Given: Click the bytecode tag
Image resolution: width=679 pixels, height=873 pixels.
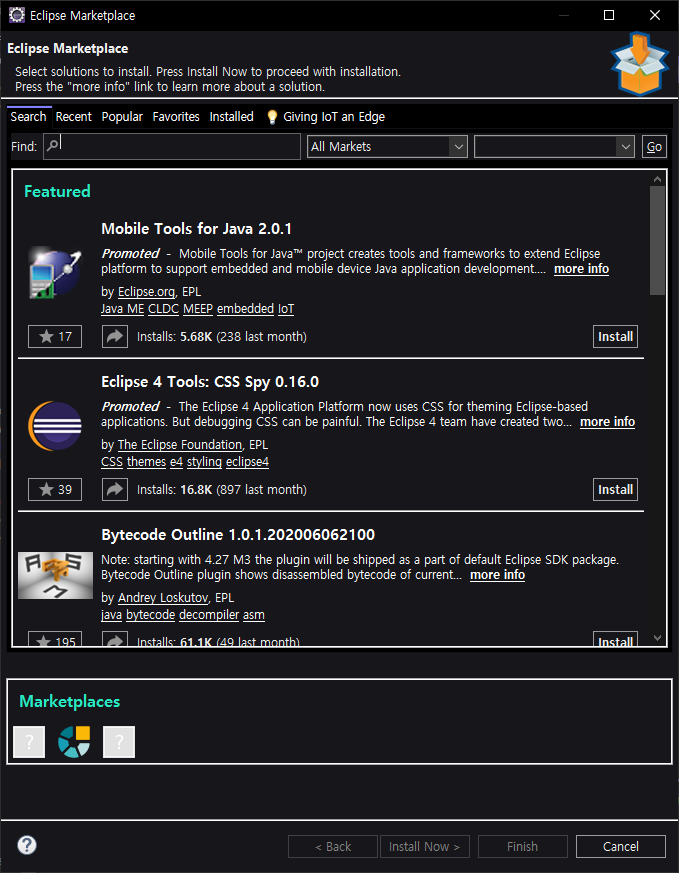Looking at the screenshot, I should [x=151, y=615].
